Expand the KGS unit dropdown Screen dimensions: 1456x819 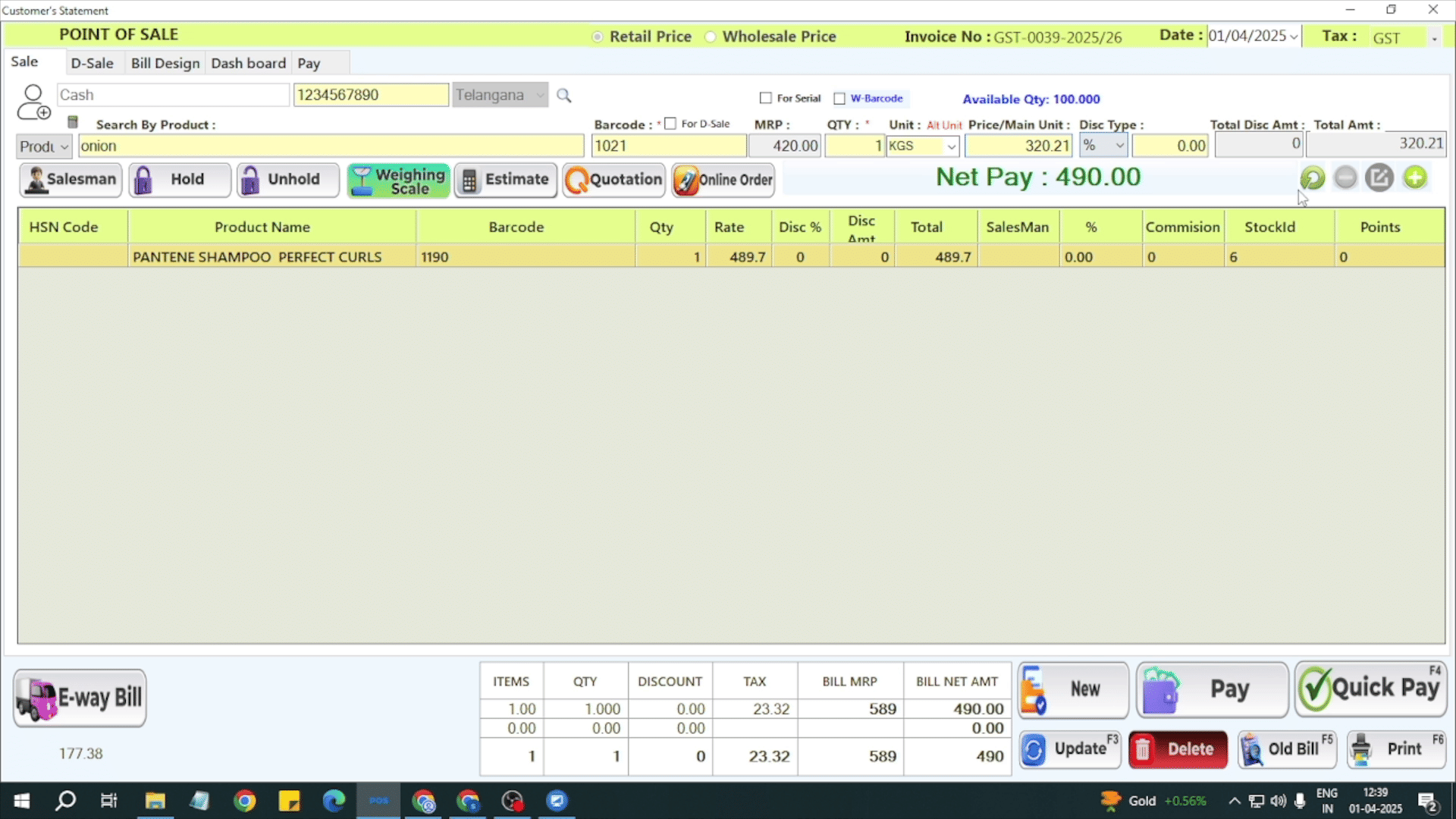pyautogui.click(x=951, y=146)
